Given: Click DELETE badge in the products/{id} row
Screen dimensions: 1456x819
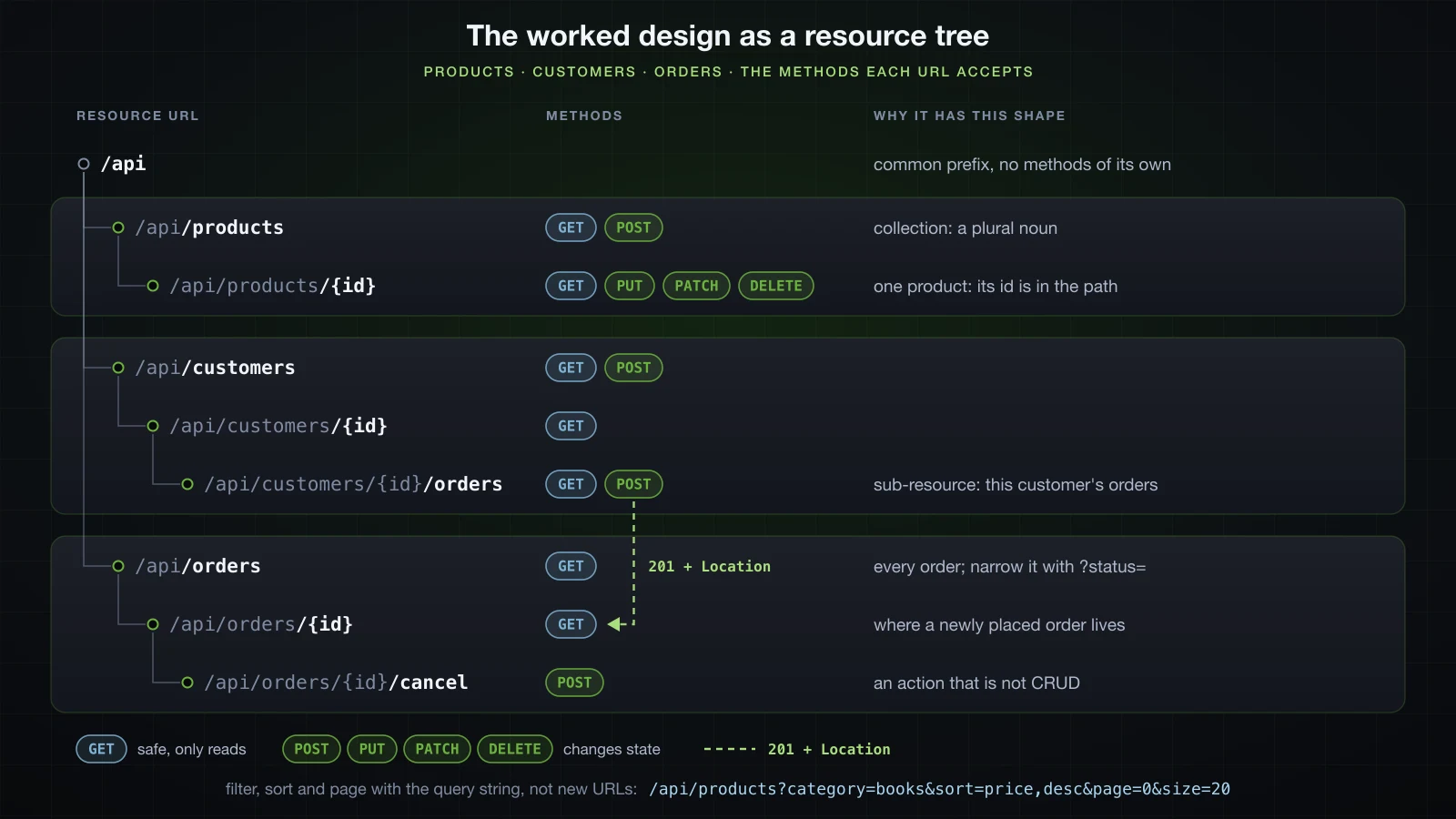Looking at the screenshot, I should [776, 286].
